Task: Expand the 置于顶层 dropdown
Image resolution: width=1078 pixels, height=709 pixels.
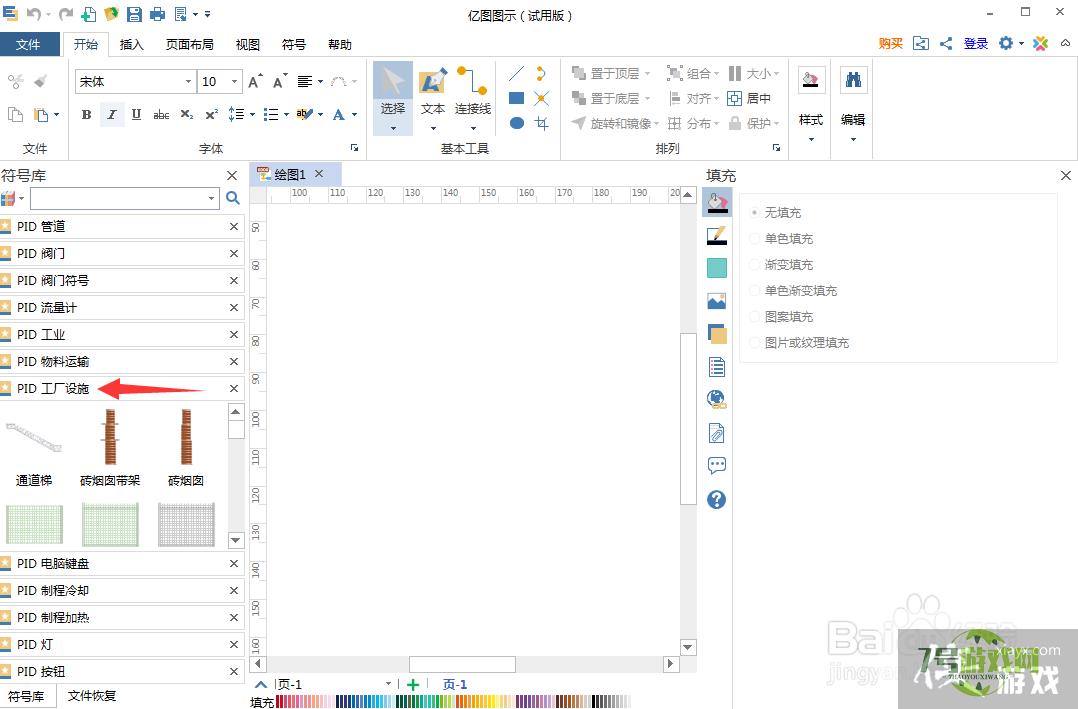Action: (647, 73)
